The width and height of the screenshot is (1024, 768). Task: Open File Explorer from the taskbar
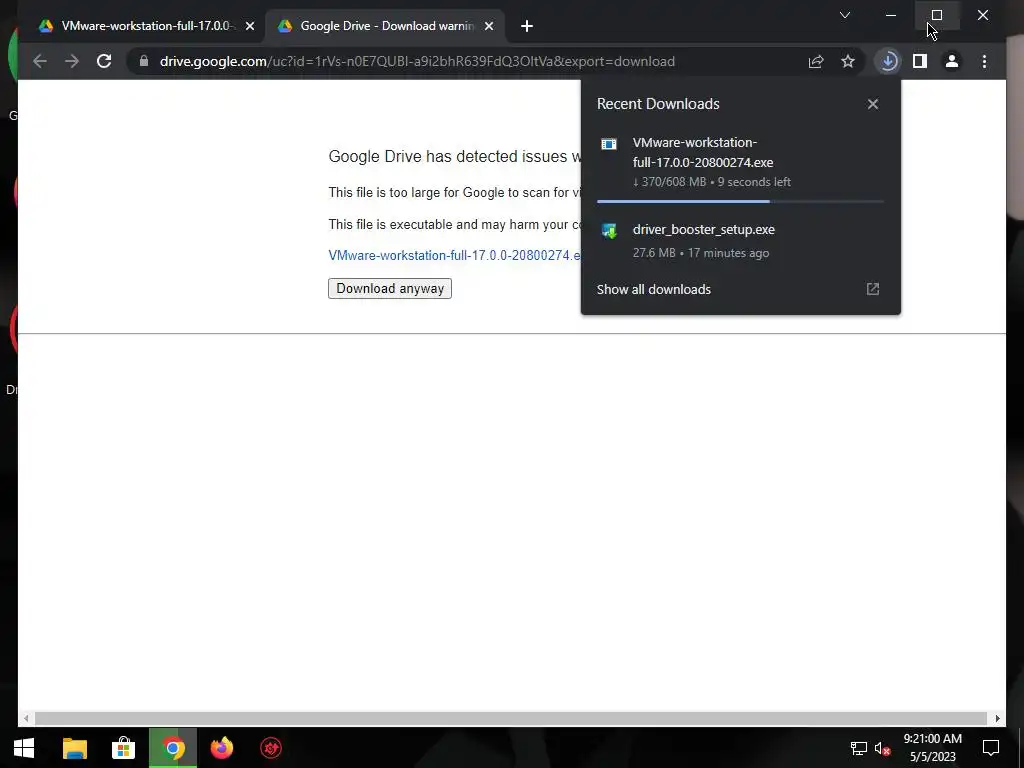pos(74,748)
